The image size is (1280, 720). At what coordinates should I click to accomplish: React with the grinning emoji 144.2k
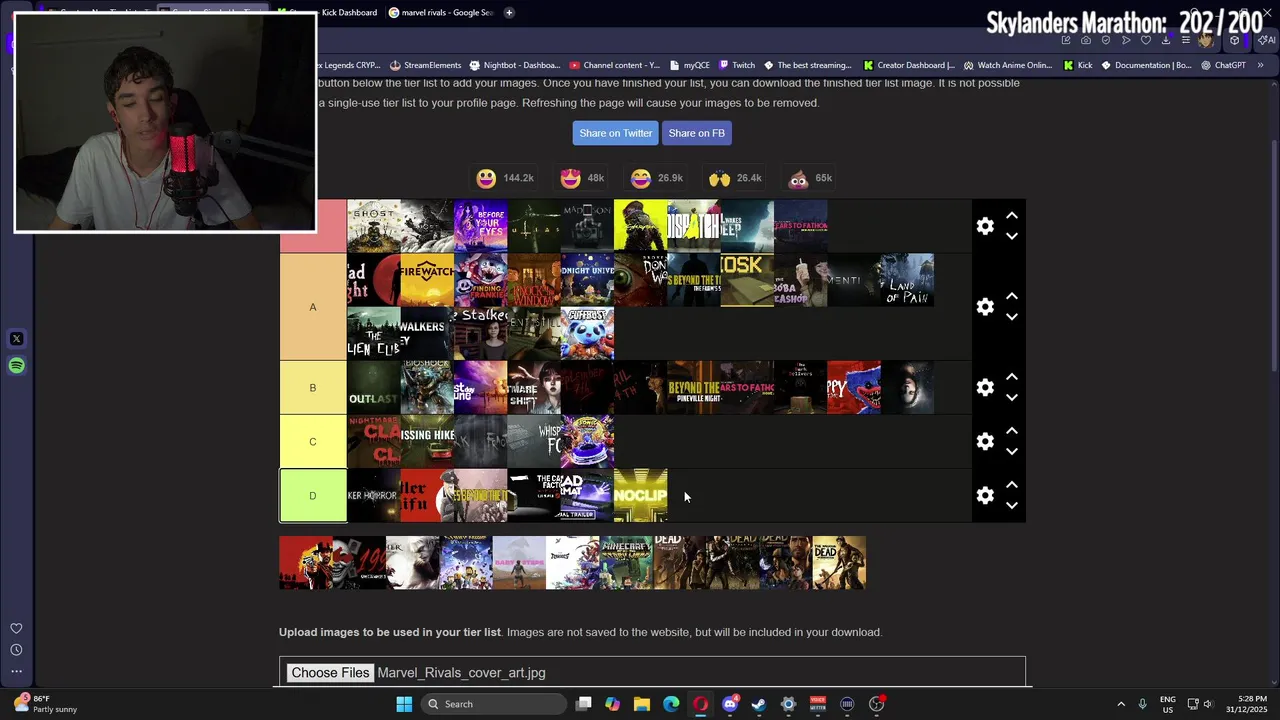point(506,178)
